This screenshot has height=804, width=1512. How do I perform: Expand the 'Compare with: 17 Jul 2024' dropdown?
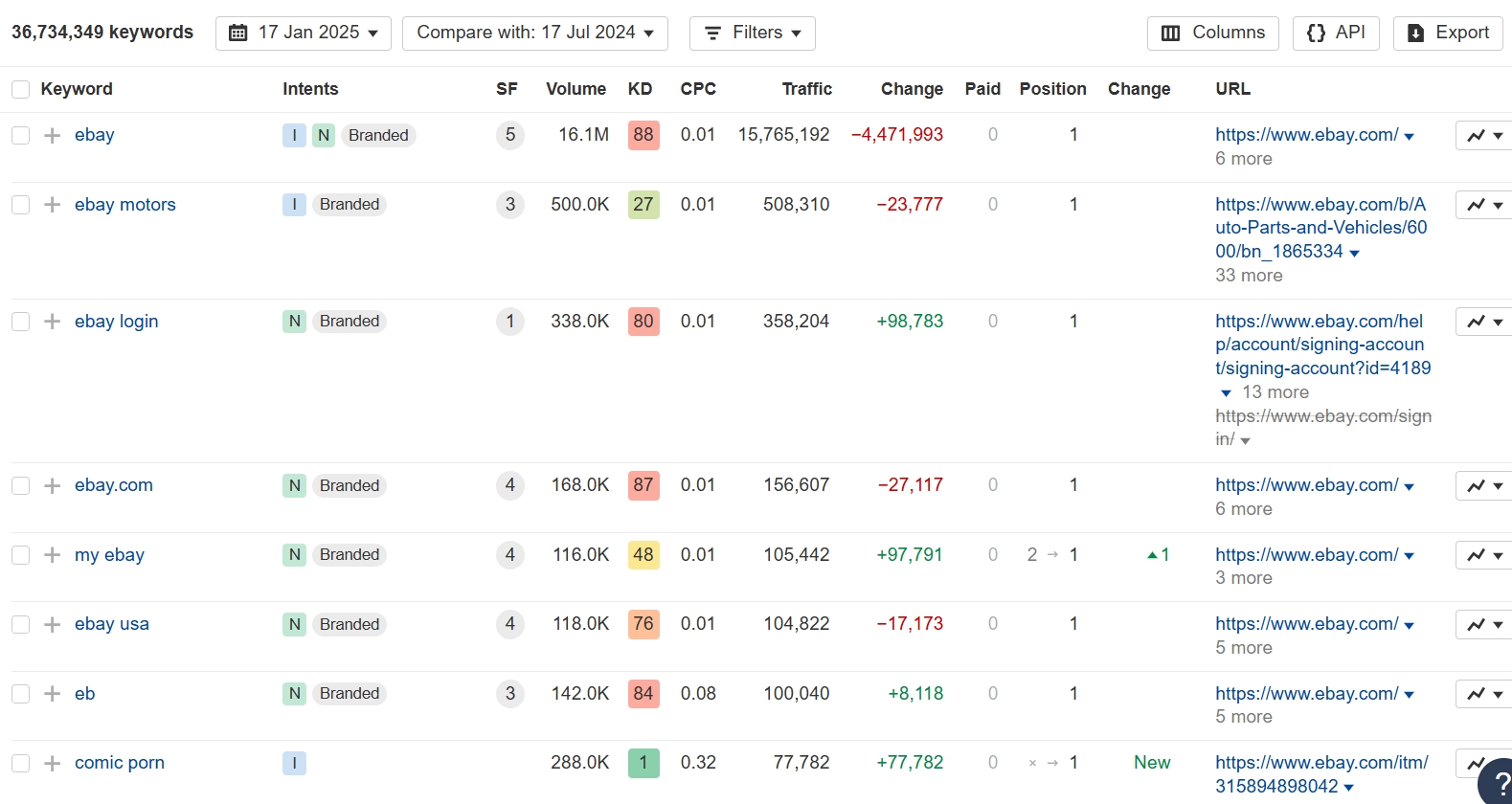(x=534, y=33)
